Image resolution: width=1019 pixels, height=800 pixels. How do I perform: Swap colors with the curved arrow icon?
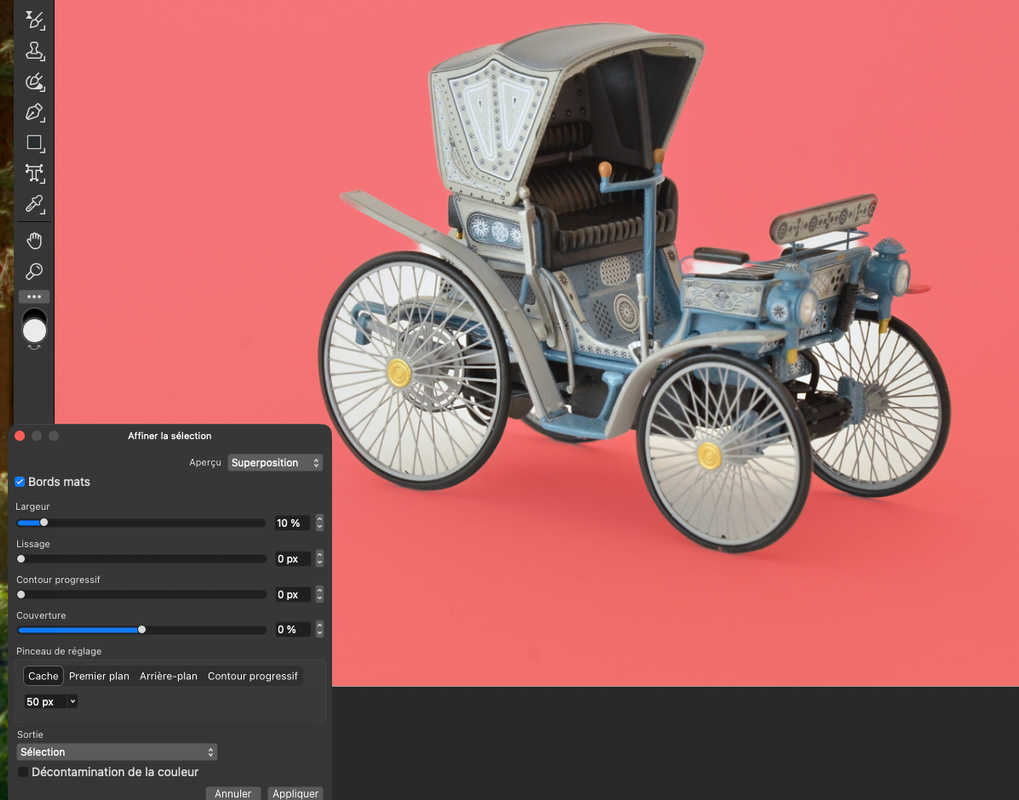[34, 348]
